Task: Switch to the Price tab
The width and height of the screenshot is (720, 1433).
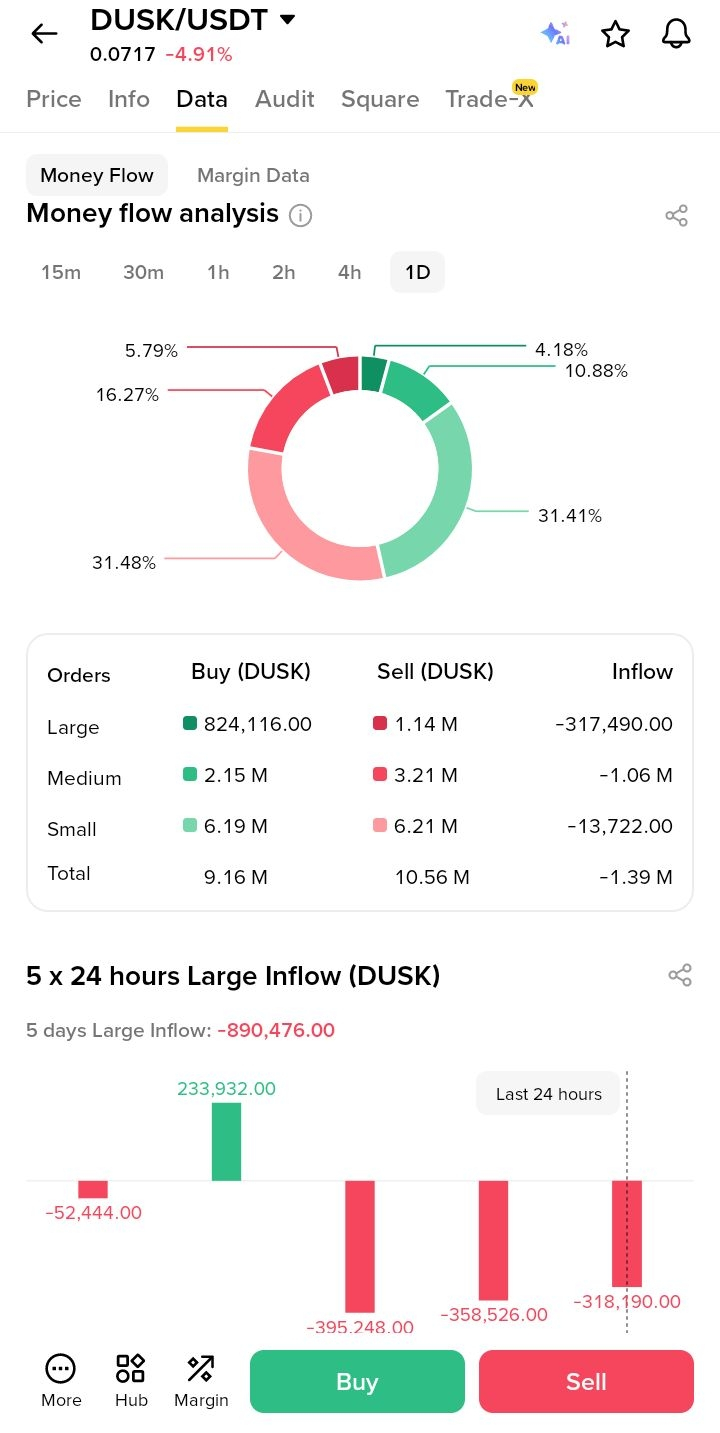Action: pos(54,99)
